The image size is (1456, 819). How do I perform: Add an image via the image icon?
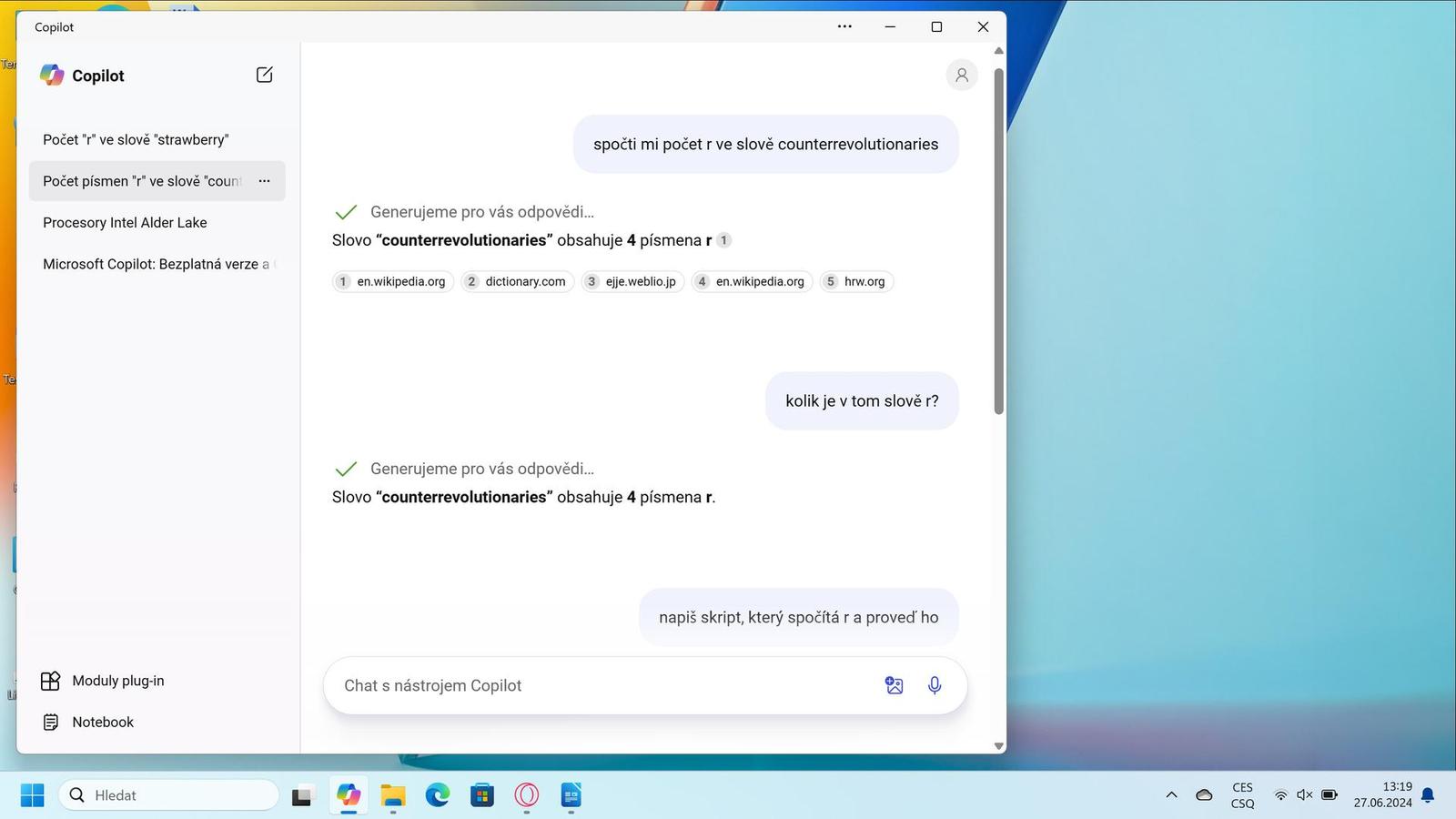point(895,685)
